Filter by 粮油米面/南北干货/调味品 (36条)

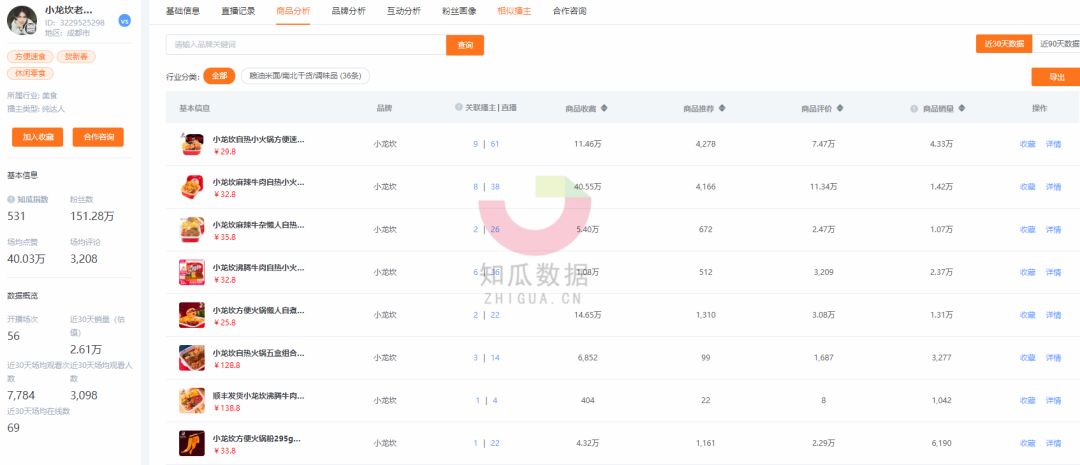click(305, 76)
